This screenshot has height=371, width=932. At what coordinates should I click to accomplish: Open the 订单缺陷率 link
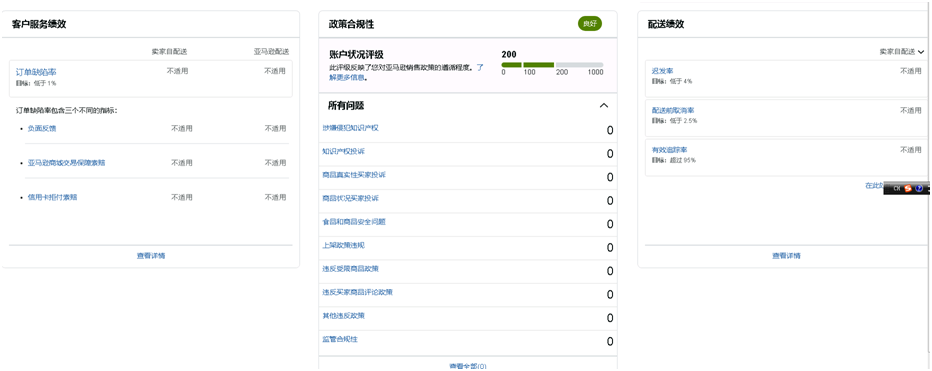[36, 72]
